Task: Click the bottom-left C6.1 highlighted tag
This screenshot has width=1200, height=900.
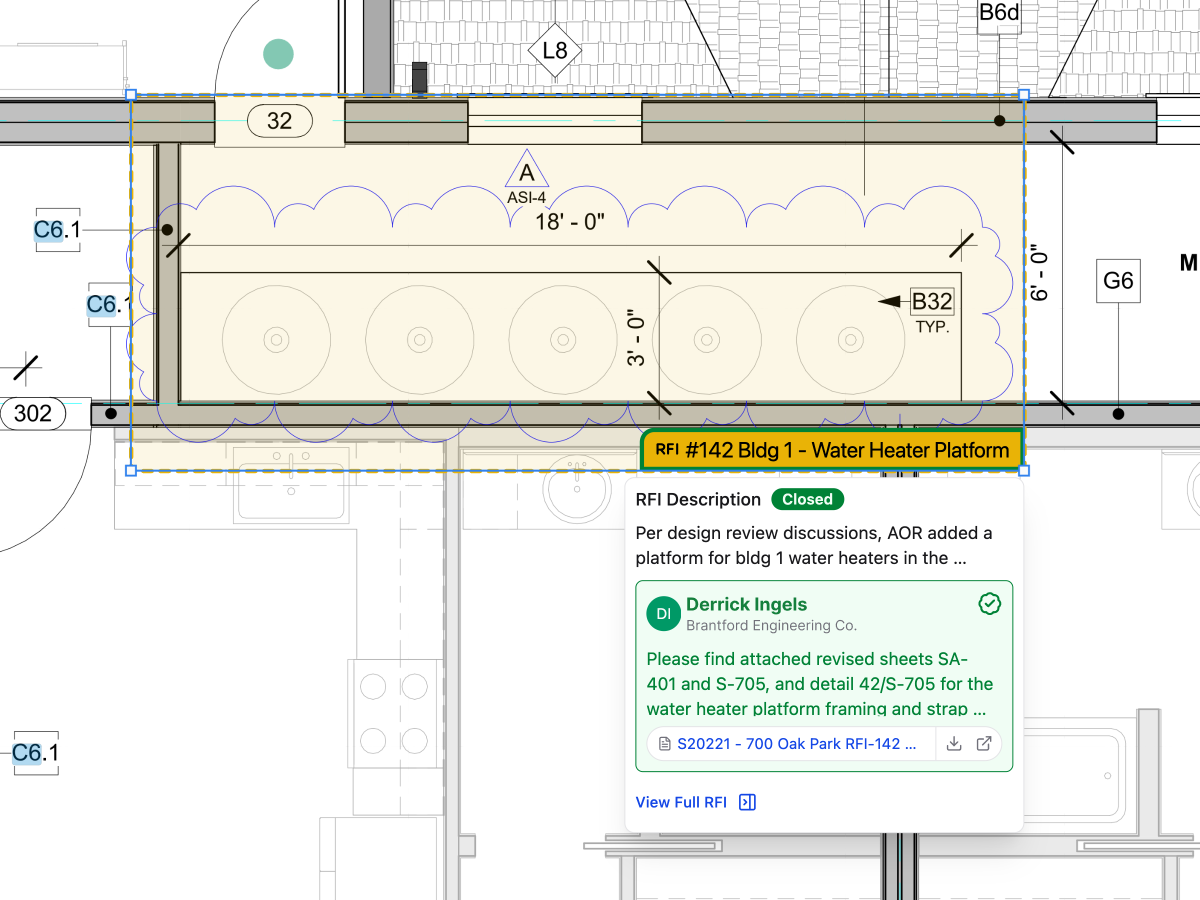Action: 35,752
